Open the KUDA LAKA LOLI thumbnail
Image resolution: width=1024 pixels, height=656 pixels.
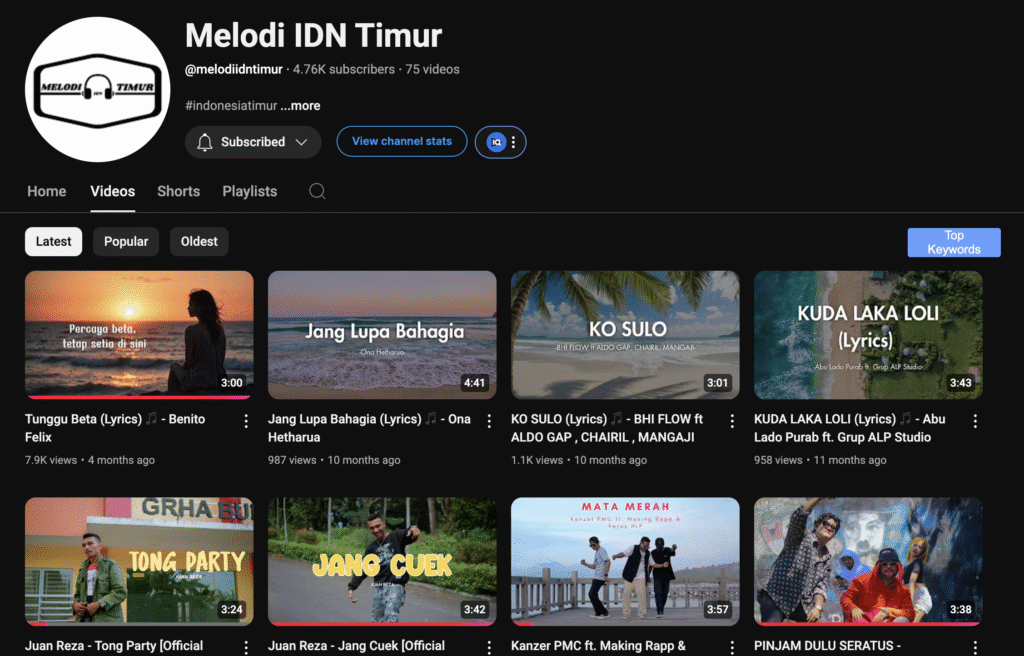pos(868,335)
